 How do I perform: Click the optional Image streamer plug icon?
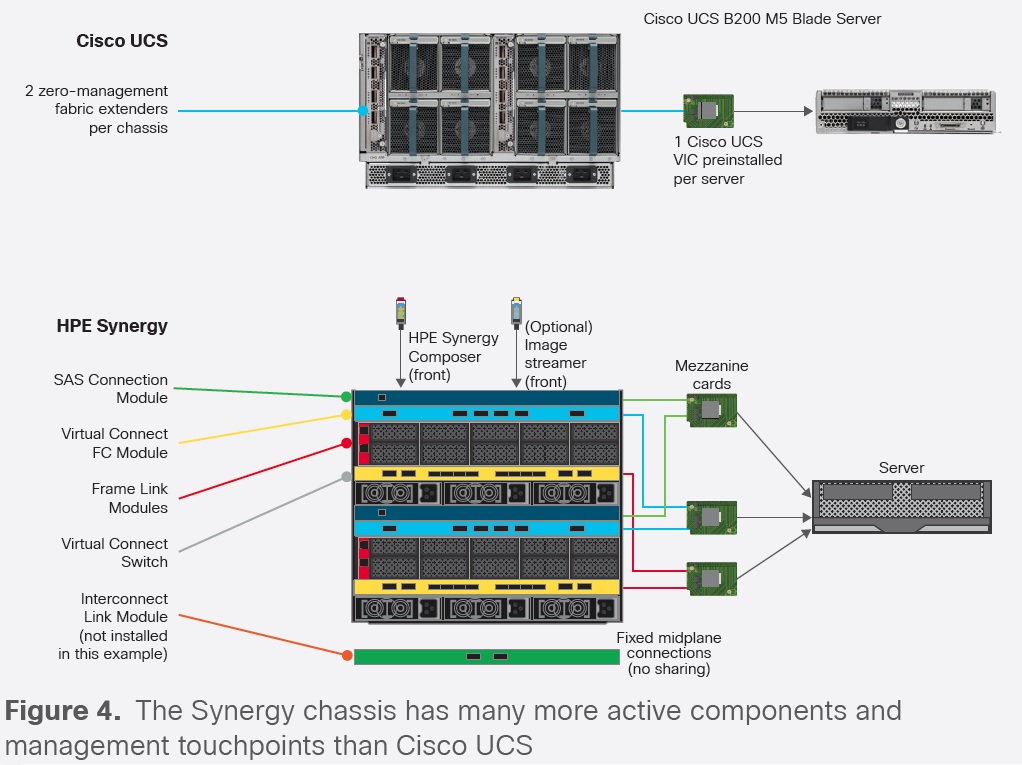pos(516,311)
